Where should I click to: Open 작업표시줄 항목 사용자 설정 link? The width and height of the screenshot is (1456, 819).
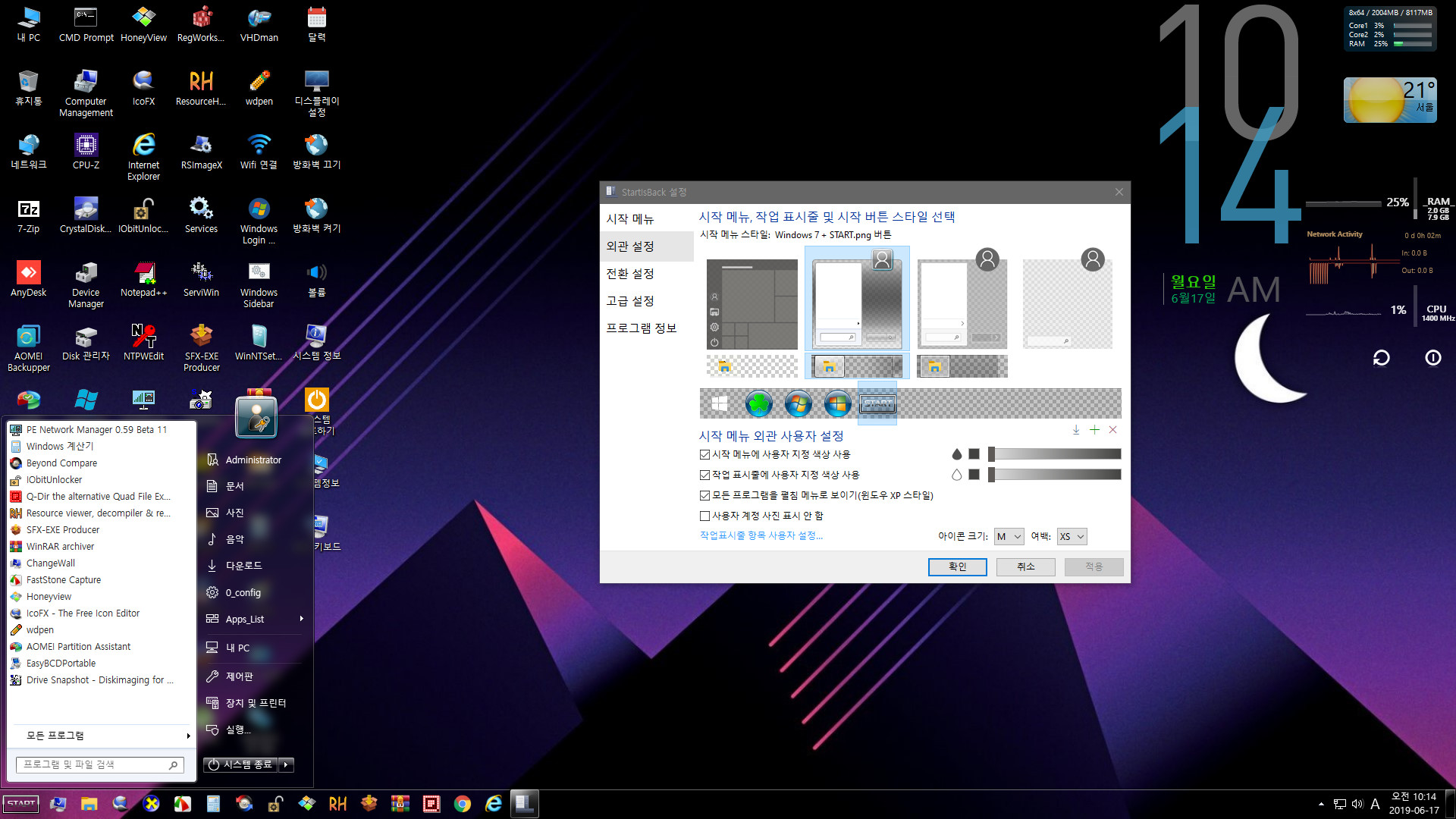[x=761, y=535]
